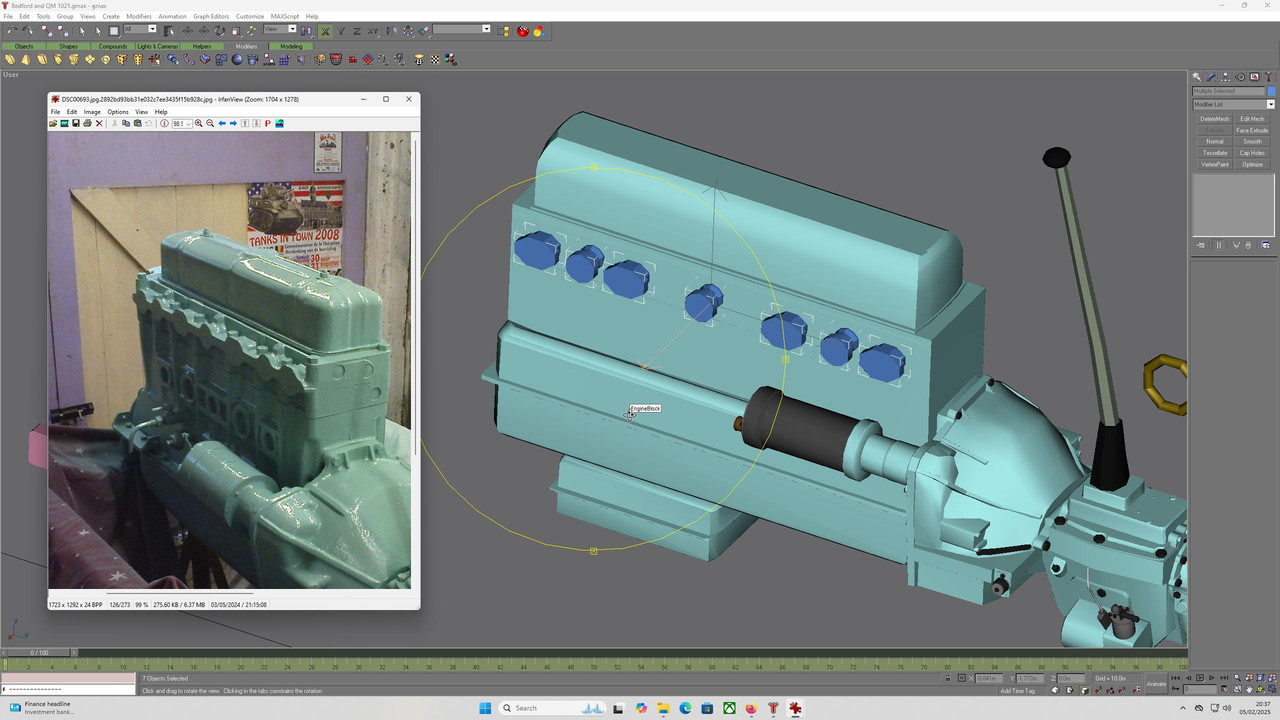Open the Graph Editors menu
This screenshot has width=1280, height=720.
click(x=210, y=16)
